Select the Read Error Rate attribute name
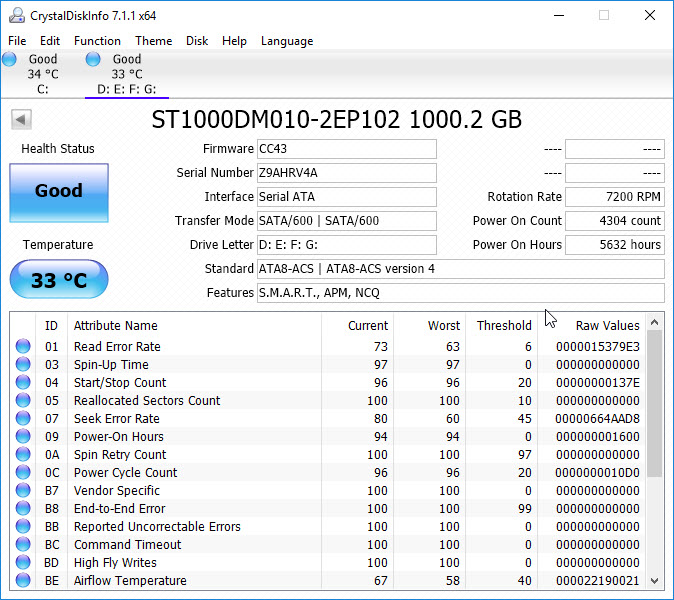This screenshot has height=600, width=674. click(x=117, y=346)
